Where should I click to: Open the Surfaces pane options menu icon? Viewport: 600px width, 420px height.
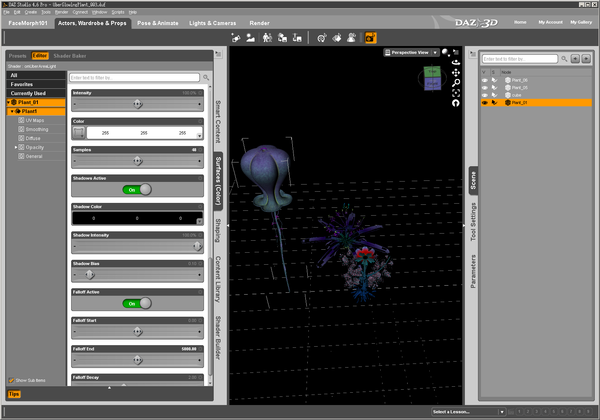(218, 54)
